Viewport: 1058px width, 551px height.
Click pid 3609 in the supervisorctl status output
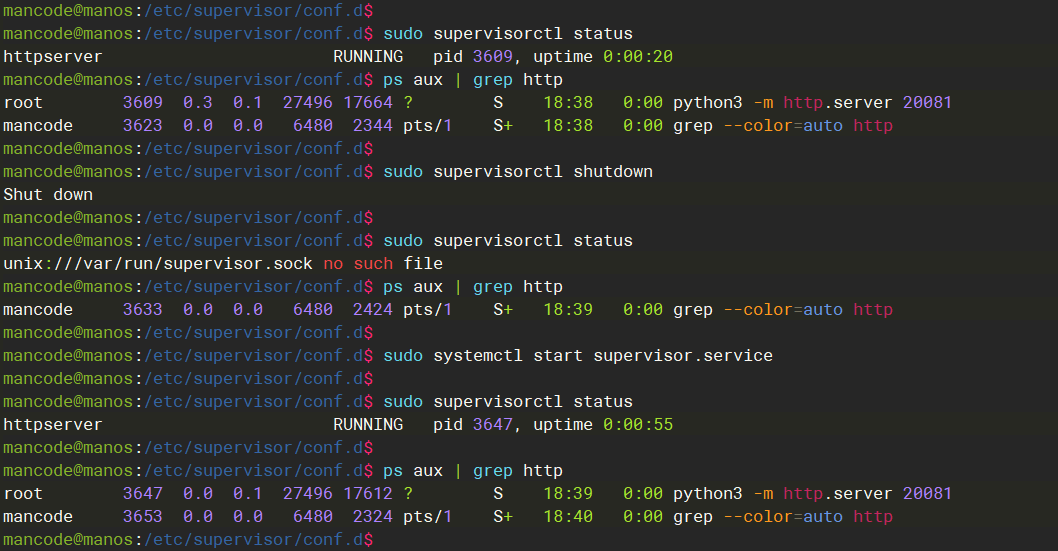[493, 57]
